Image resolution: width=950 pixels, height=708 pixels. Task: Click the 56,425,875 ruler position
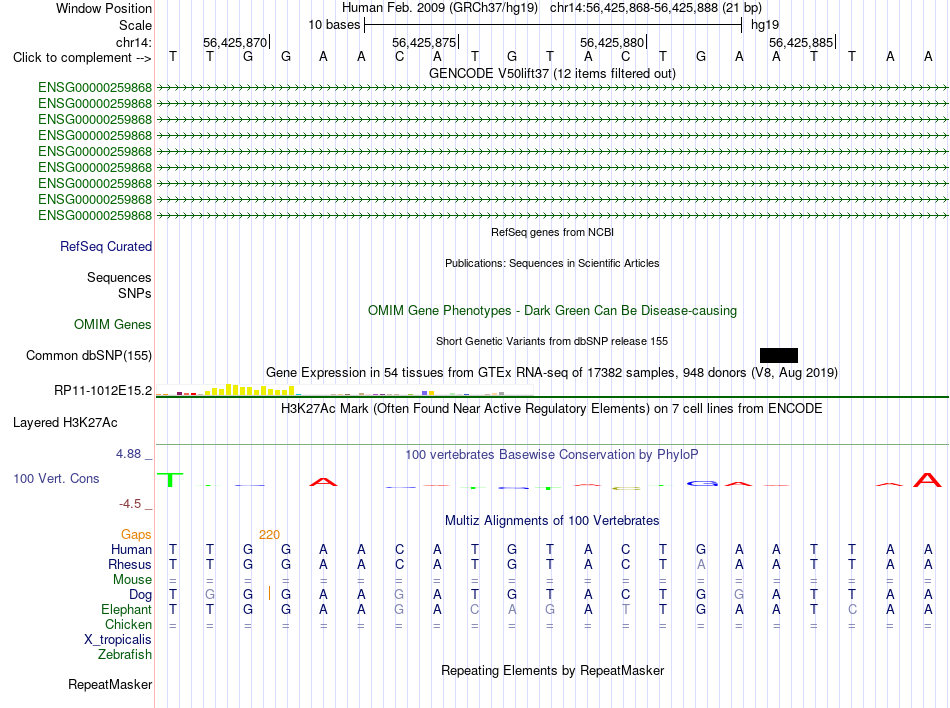(x=424, y=42)
